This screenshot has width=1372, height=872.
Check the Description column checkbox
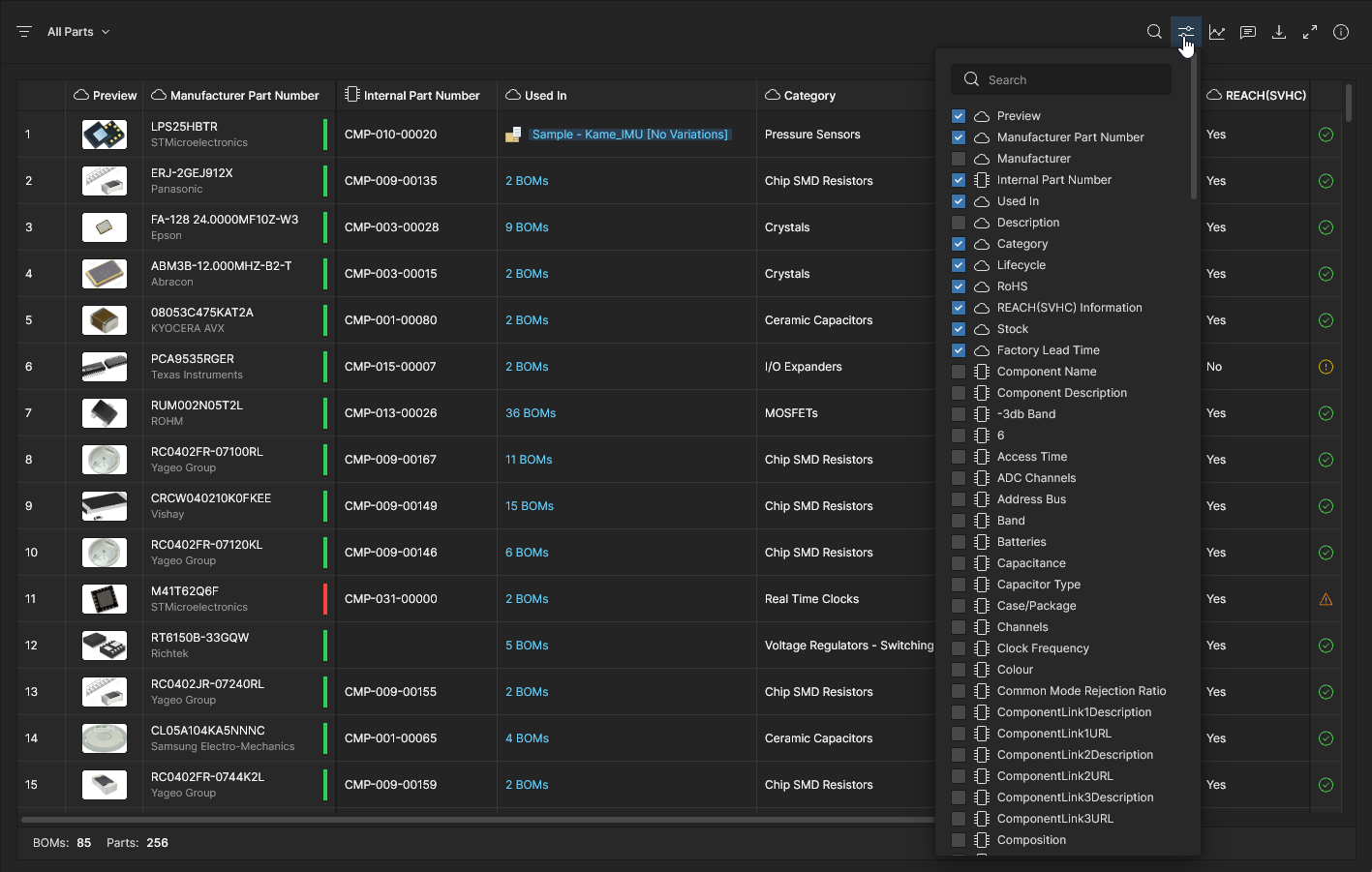[959, 223]
